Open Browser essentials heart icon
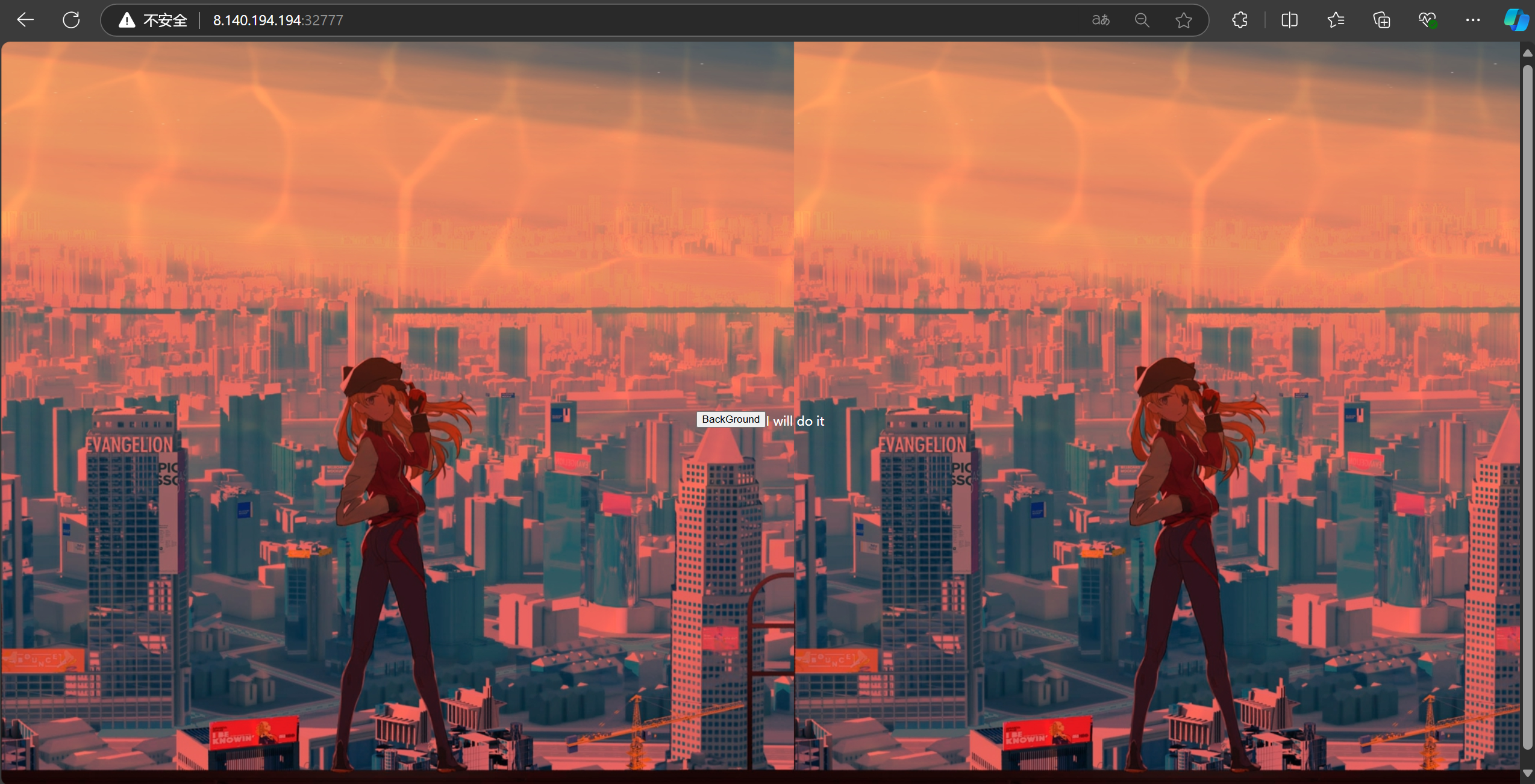 (1427, 20)
